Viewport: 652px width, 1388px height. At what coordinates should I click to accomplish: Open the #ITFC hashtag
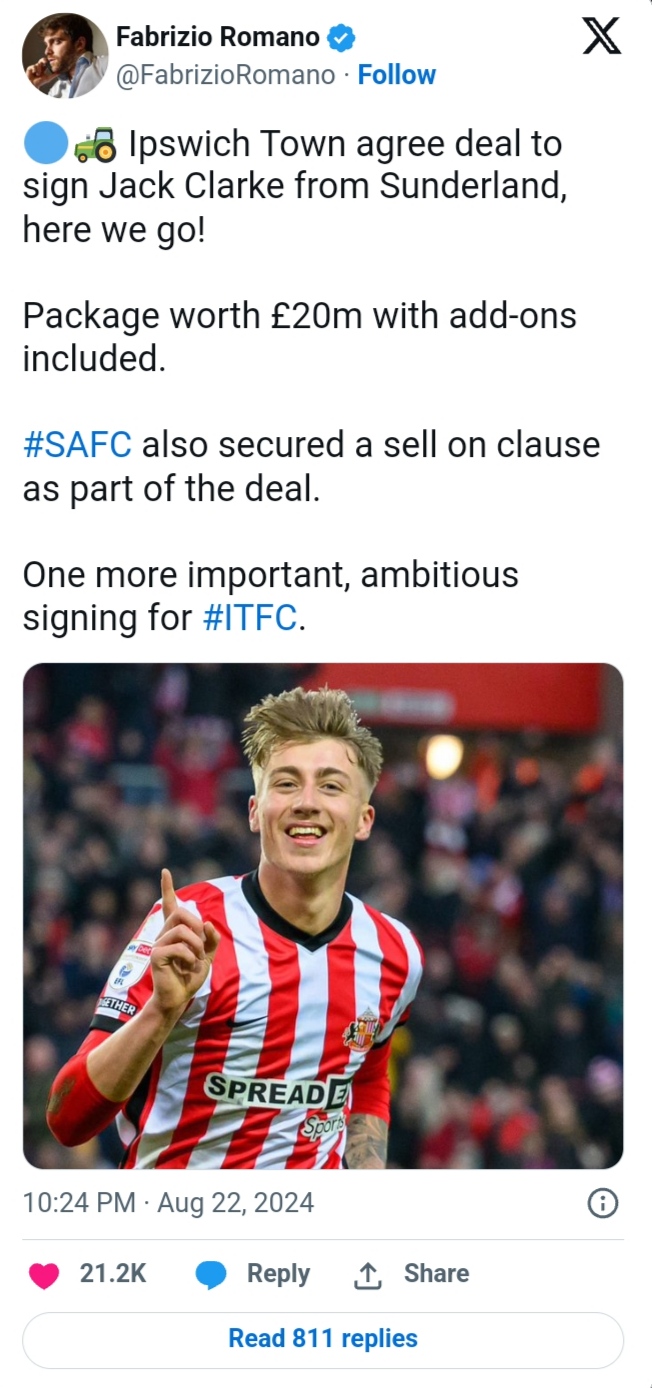pyautogui.click(x=250, y=618)
